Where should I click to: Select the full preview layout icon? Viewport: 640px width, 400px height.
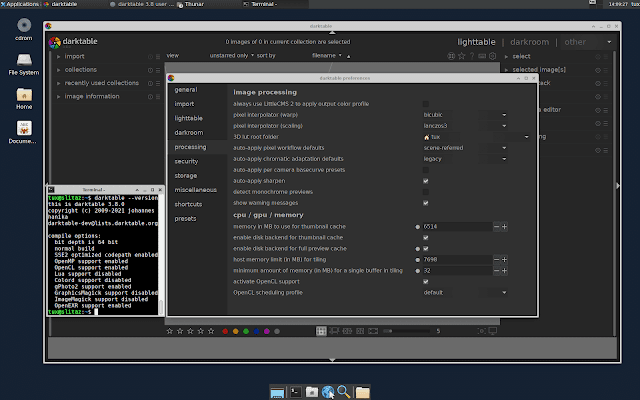point(373,331)
